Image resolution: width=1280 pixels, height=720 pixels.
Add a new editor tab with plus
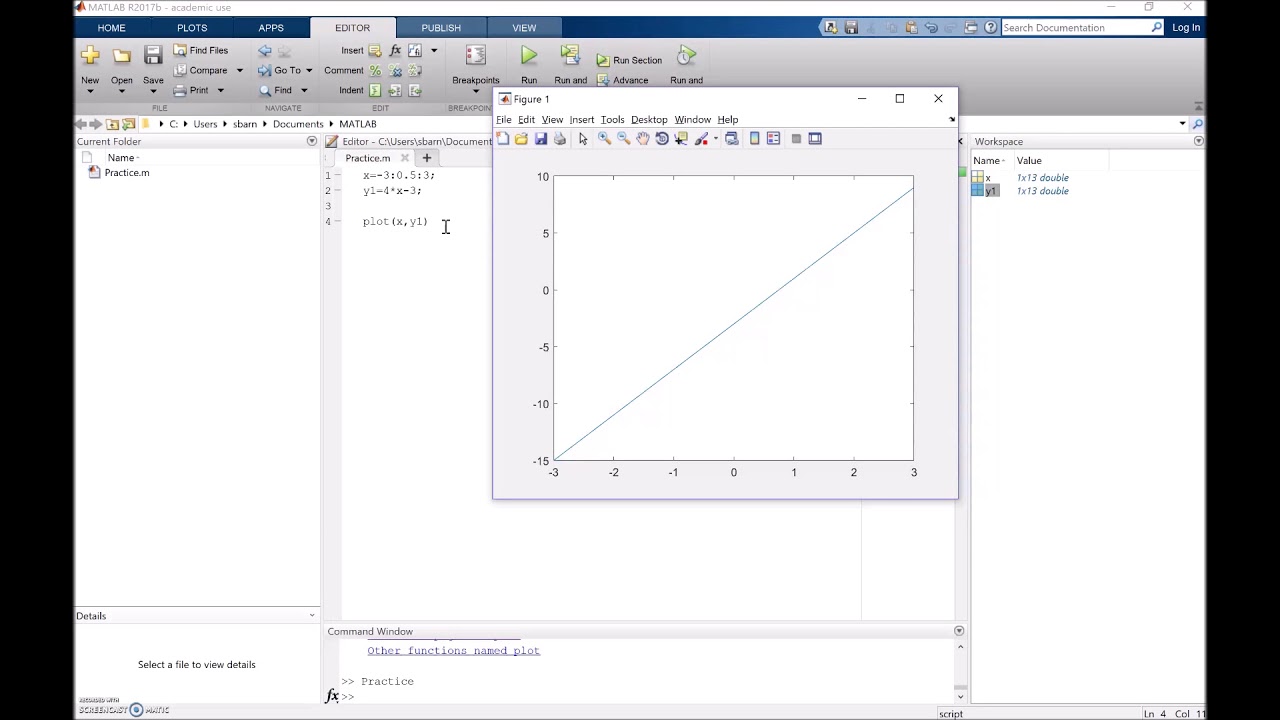coord(426,158)
